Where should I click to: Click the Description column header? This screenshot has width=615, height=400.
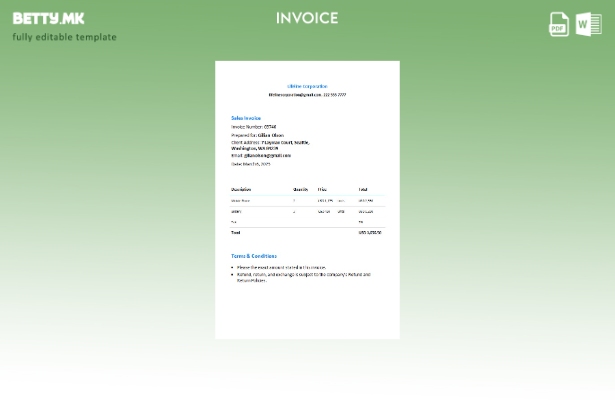pyautogui.click(x=241, y=189)
